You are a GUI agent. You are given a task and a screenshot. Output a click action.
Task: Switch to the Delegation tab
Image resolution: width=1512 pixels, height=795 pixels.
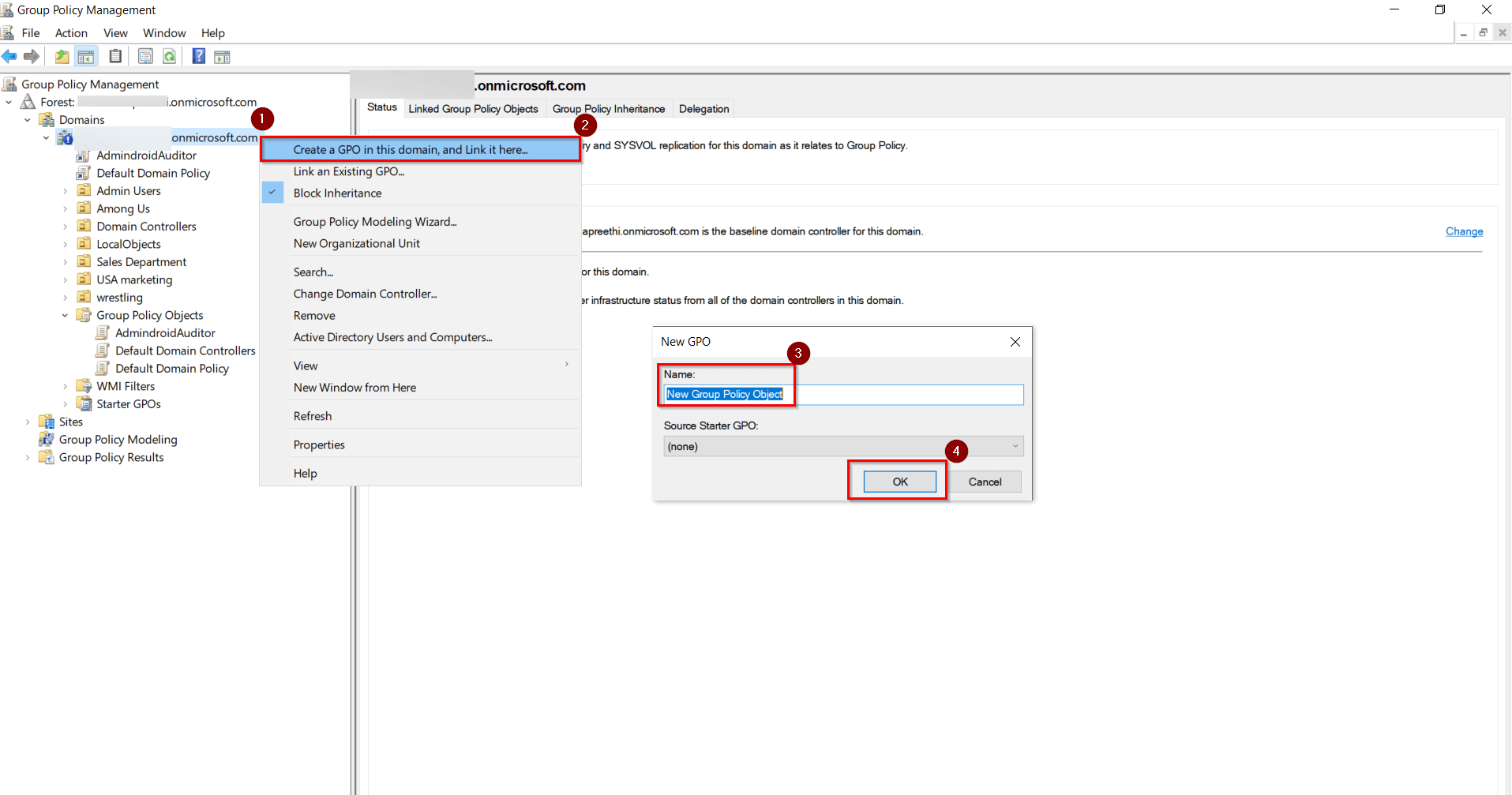pos(703,108)
